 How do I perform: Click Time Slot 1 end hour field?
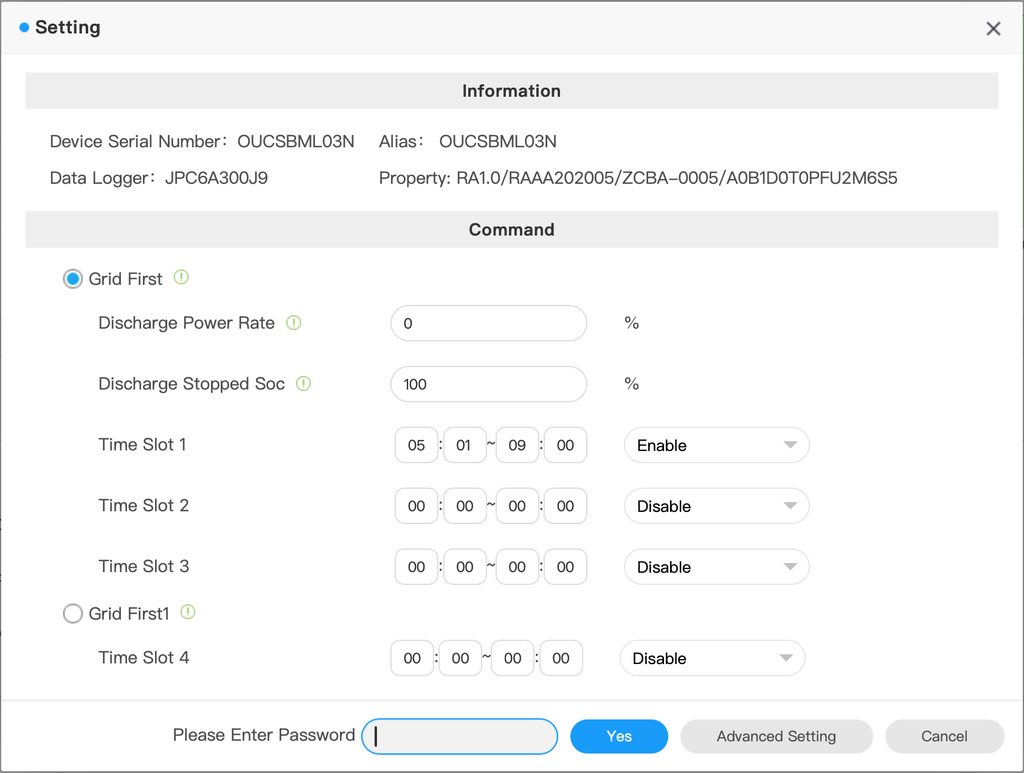[x=516, y=445]
